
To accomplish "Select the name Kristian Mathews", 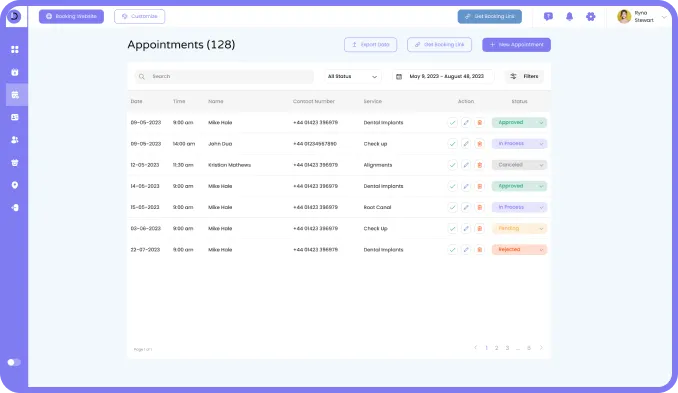I will [x=230, y=165].
